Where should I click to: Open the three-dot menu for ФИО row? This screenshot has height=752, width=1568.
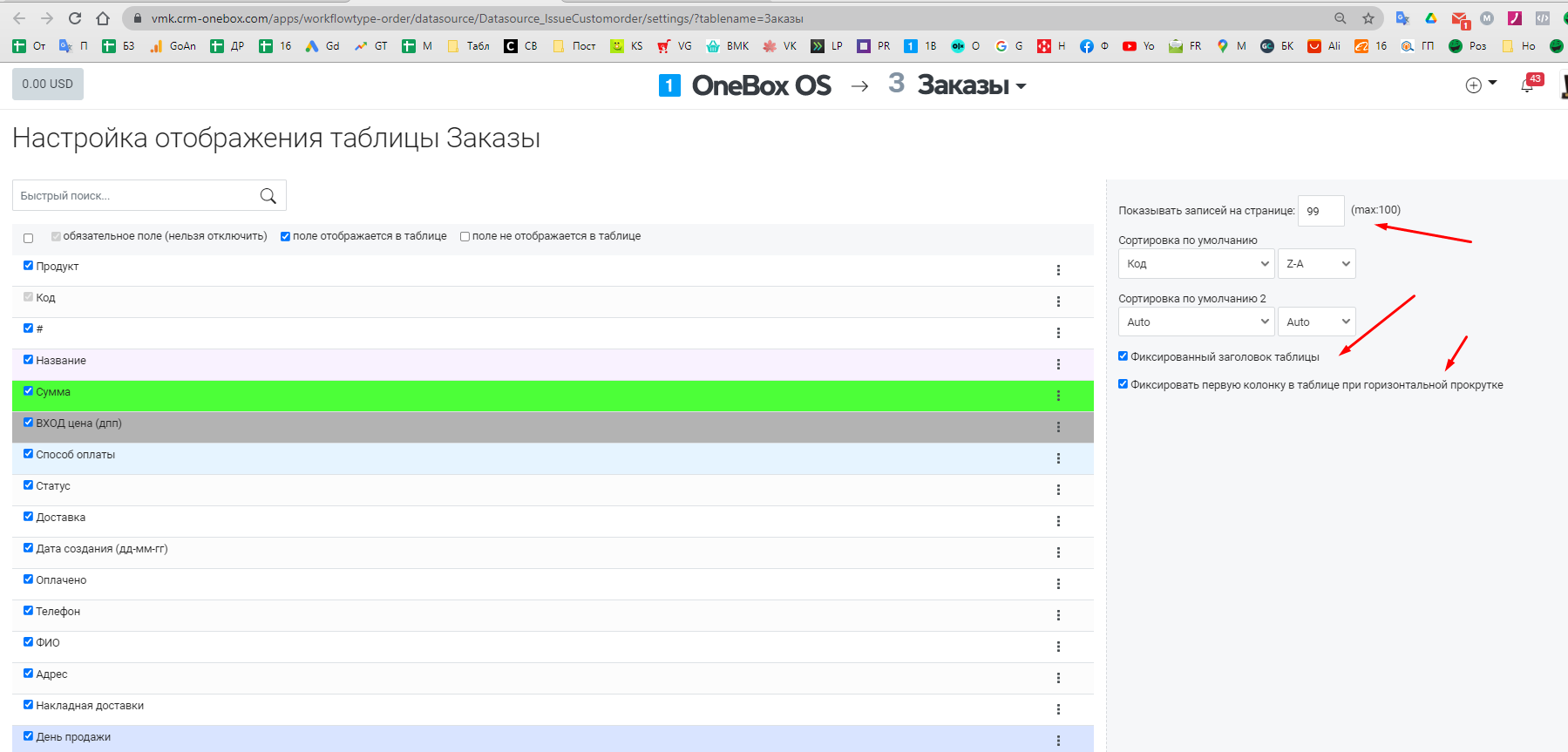tap(1058, 647)
